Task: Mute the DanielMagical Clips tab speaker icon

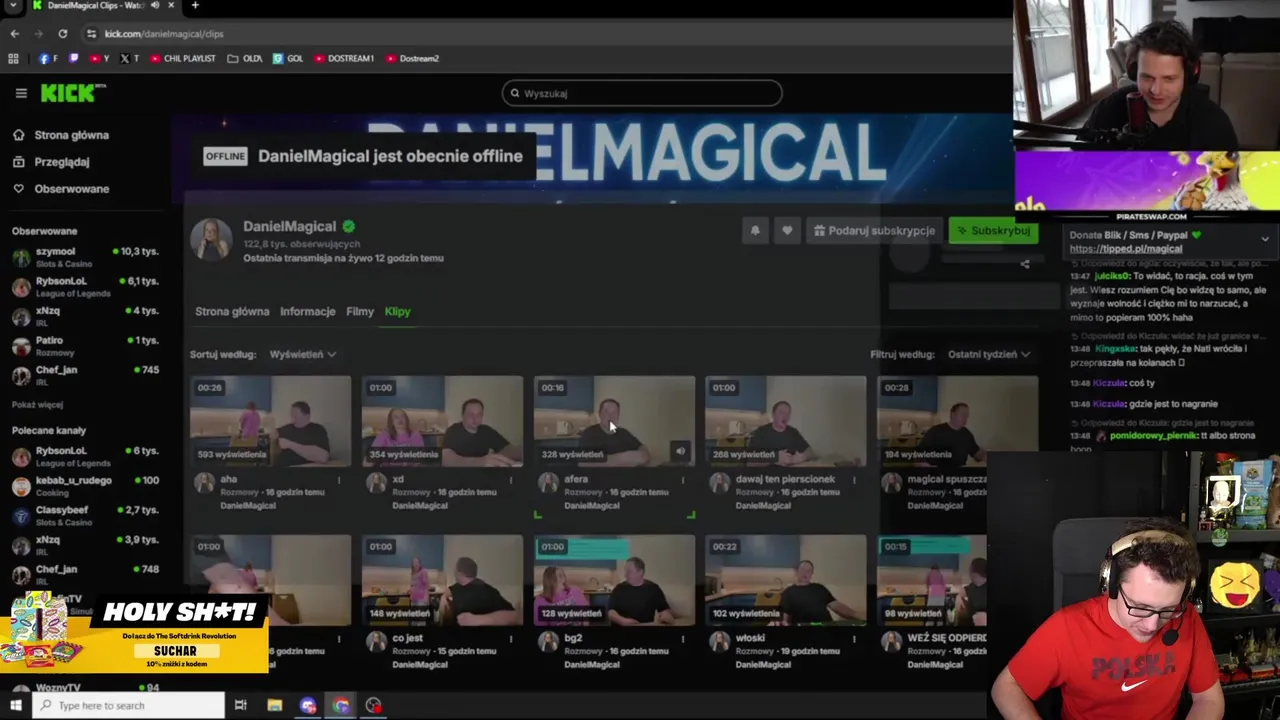Action: point(154,5)
